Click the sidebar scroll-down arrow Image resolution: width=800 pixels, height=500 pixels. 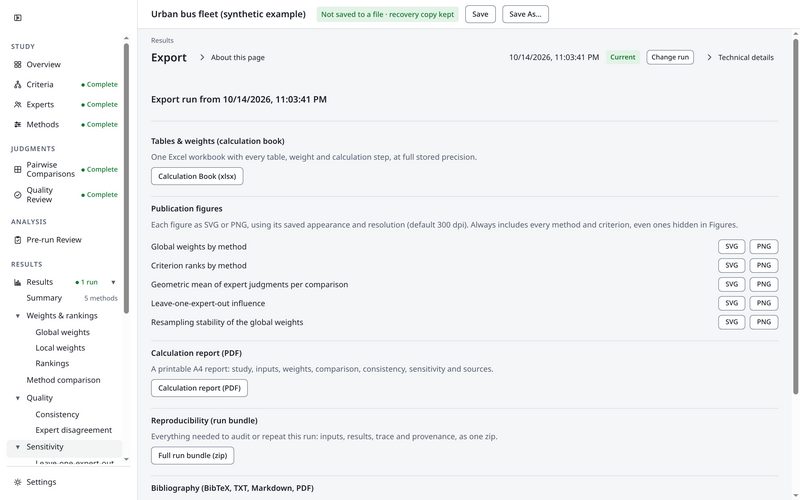[126, 460]
